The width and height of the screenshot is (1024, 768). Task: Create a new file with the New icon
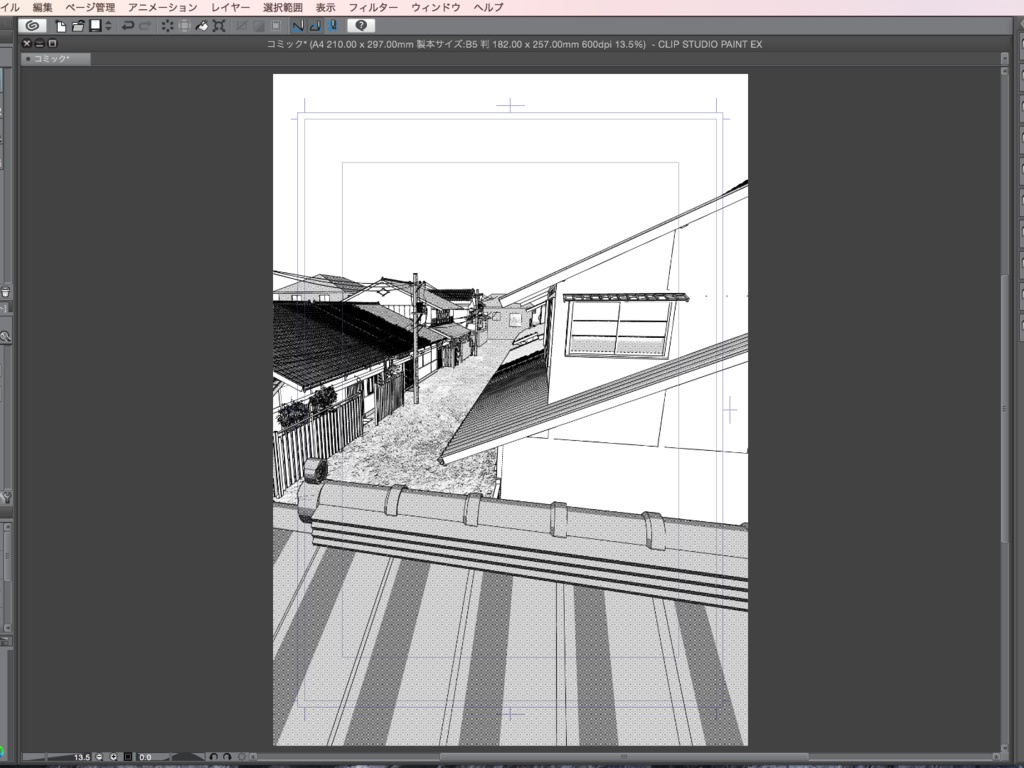[59, 26]
